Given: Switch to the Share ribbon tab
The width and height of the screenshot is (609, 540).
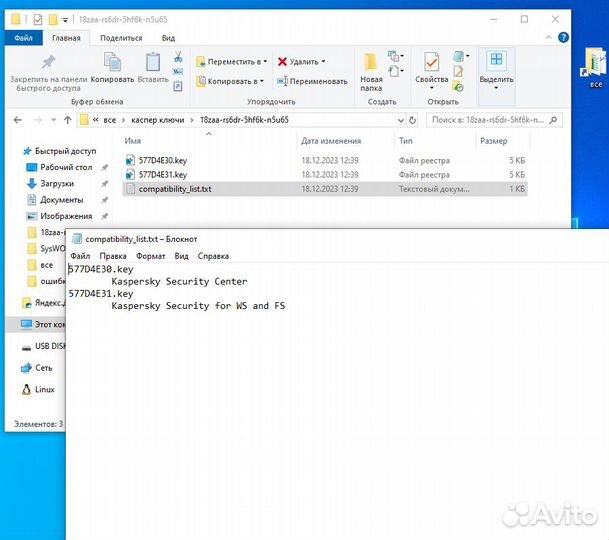Looking at the screenshot, I should [x=121, y=38].
